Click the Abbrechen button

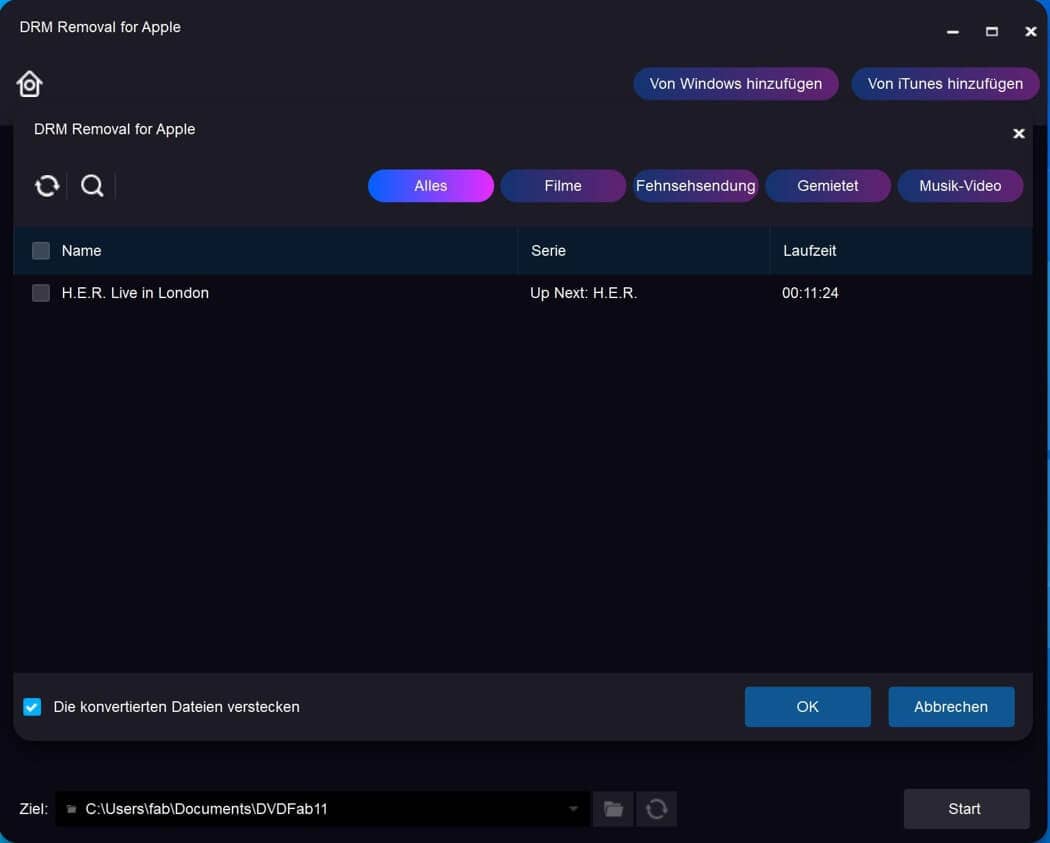(950, 707)
